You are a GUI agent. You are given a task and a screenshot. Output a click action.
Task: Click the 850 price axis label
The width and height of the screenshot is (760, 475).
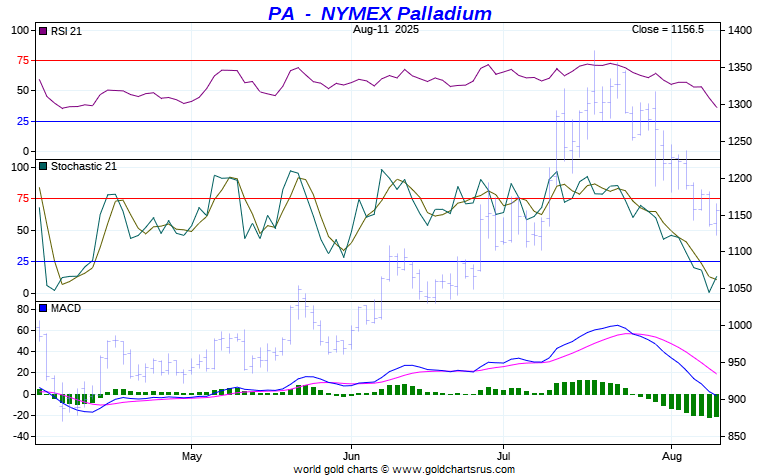click(x=737, y=436)
